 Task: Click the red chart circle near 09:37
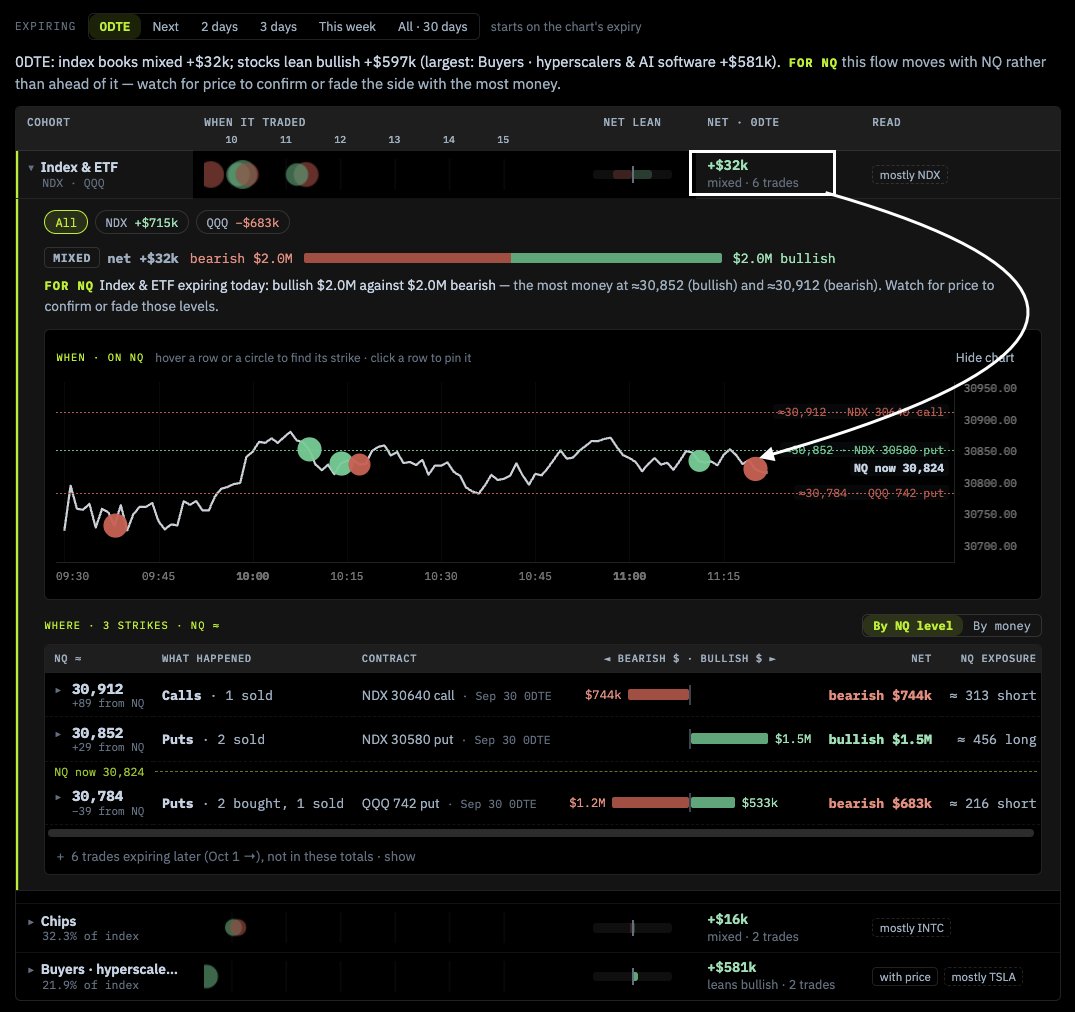[x=115, y=525]
